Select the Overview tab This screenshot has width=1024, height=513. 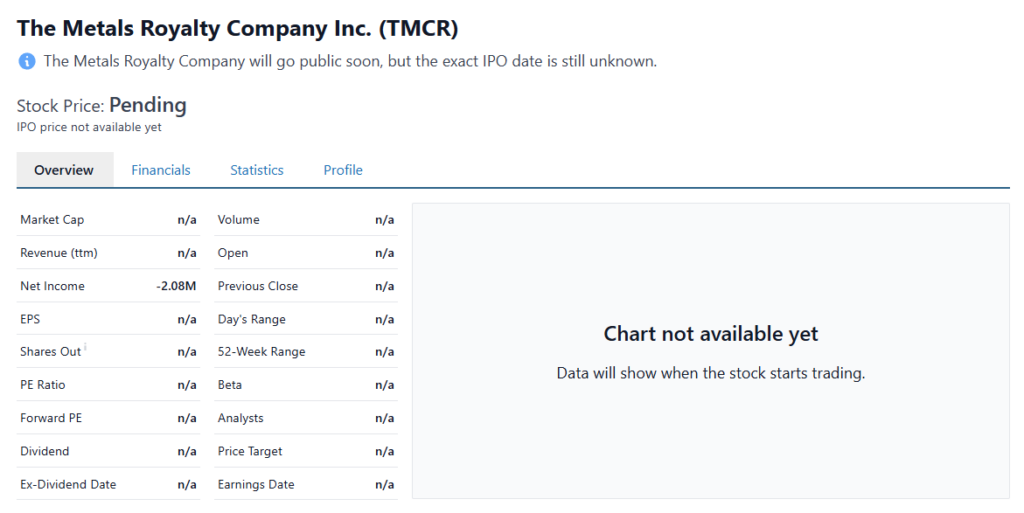coord(64,170)
